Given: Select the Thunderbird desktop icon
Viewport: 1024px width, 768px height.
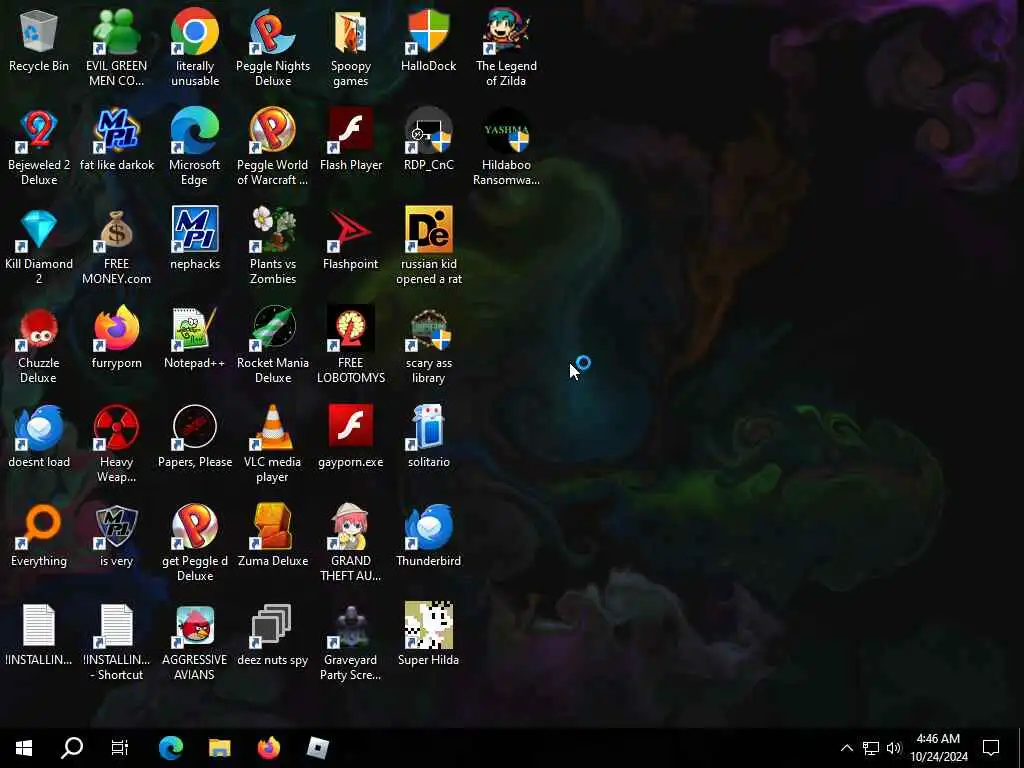Looking at the screenshot, I should point(428,536).
